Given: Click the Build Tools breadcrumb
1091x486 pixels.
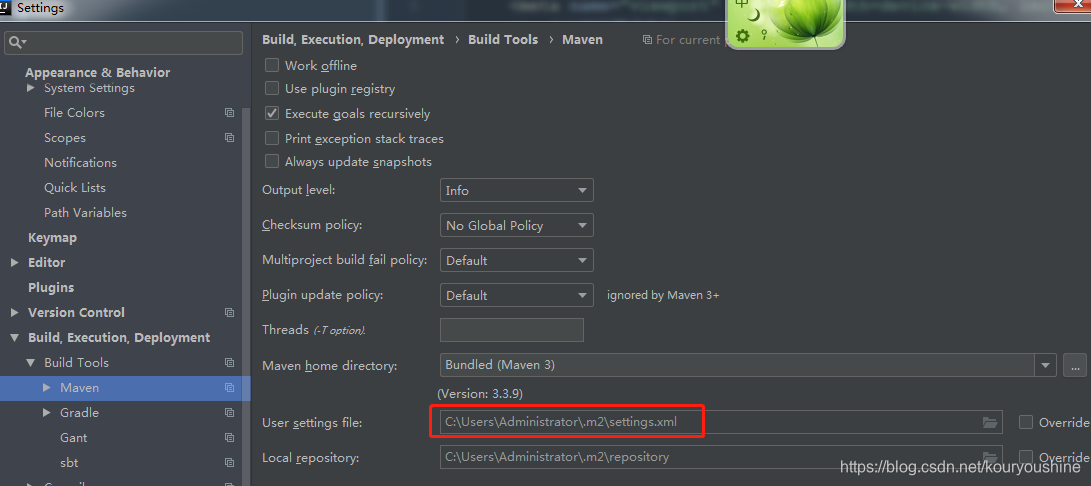Looking at the screenshot, I should click(503, 40).
